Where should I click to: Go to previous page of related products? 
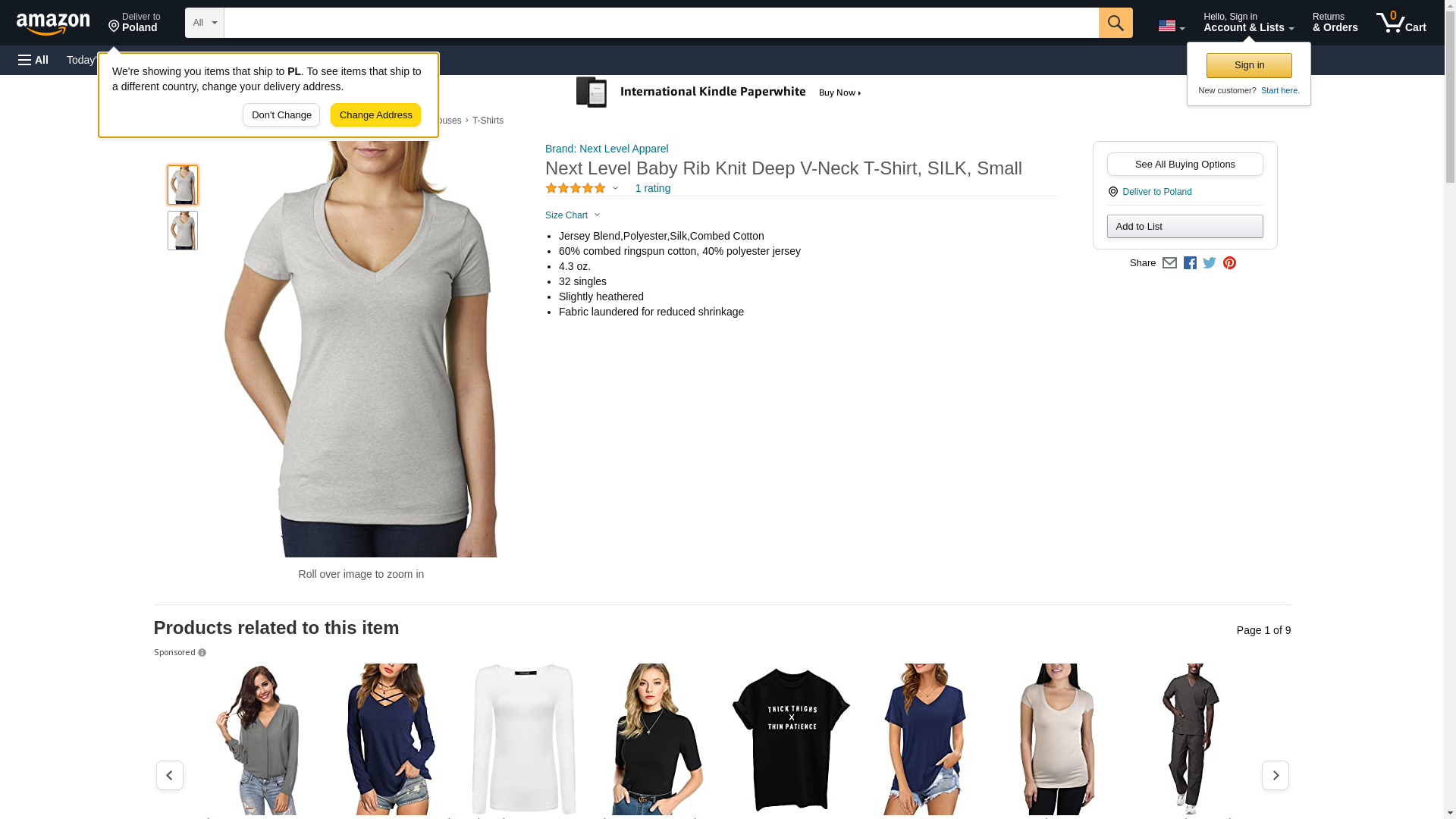pyautogui.click(x=170, y=775)
